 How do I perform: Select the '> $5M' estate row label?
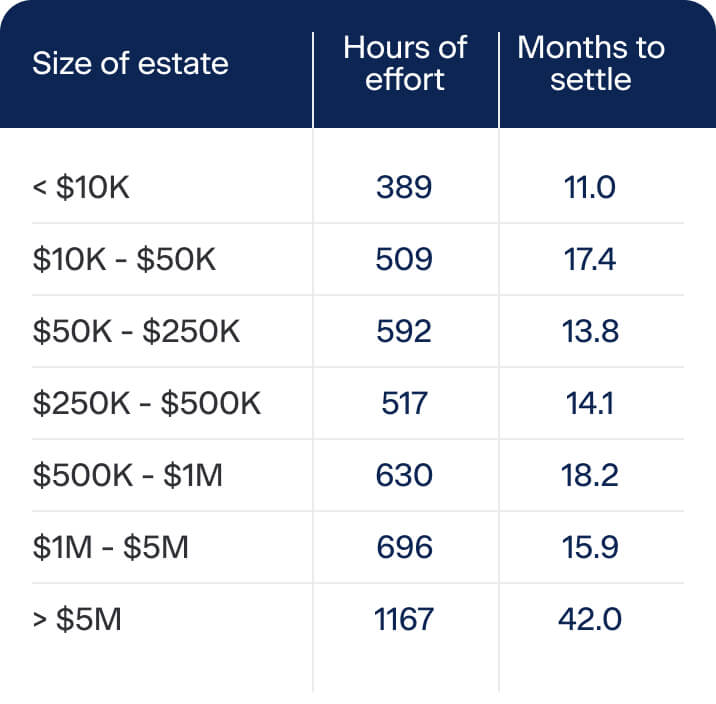77,619
